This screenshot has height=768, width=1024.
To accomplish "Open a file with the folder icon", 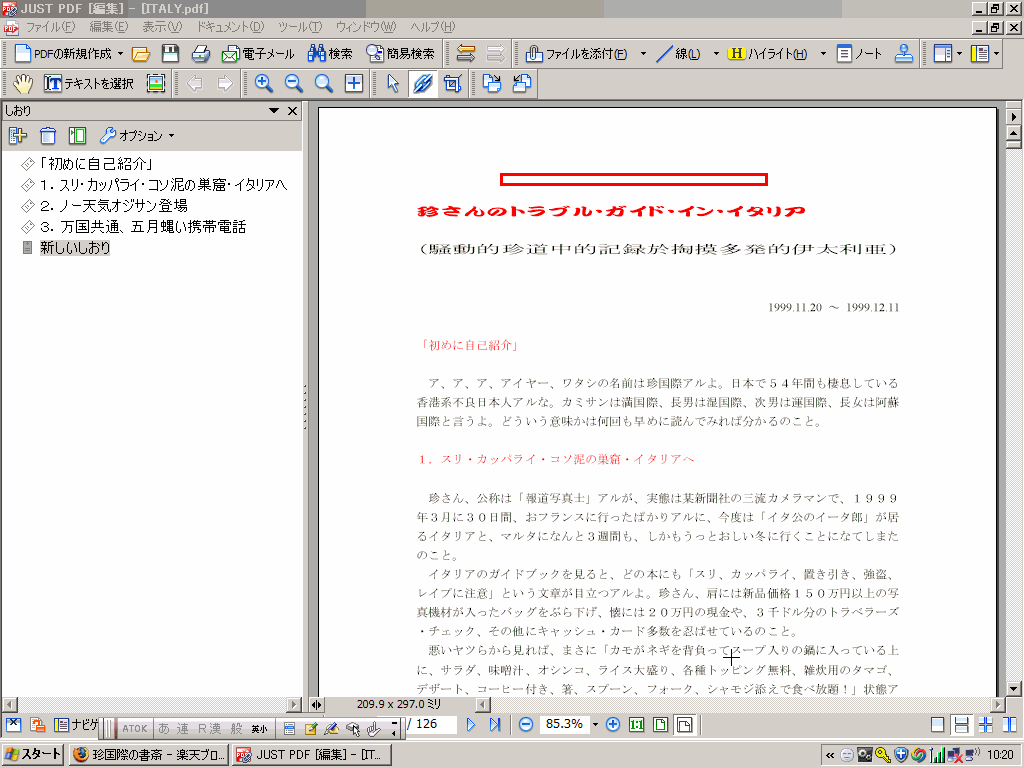I will [140, 54].
